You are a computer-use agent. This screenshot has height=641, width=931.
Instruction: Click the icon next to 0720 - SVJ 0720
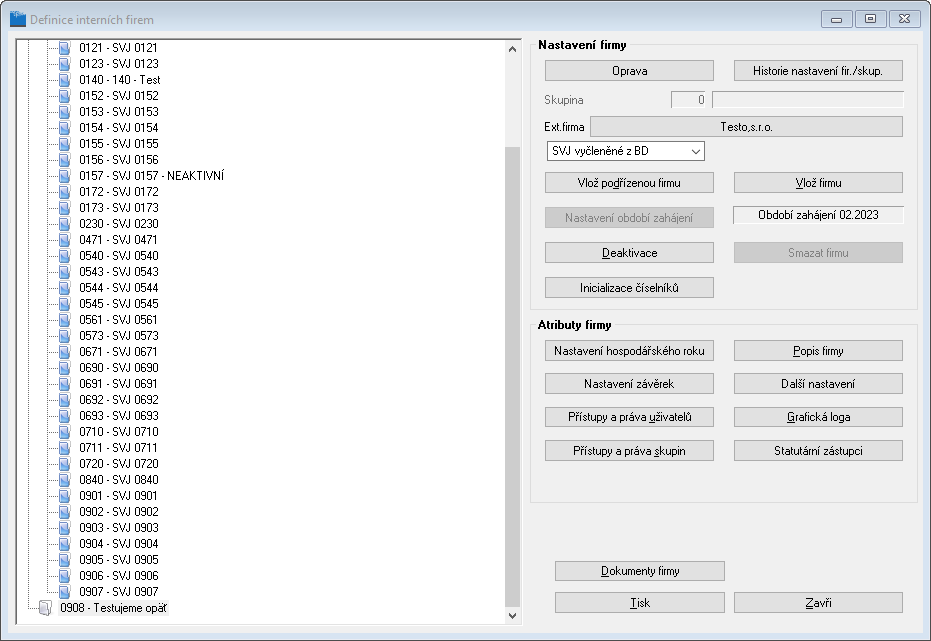(x=64, y=464)
